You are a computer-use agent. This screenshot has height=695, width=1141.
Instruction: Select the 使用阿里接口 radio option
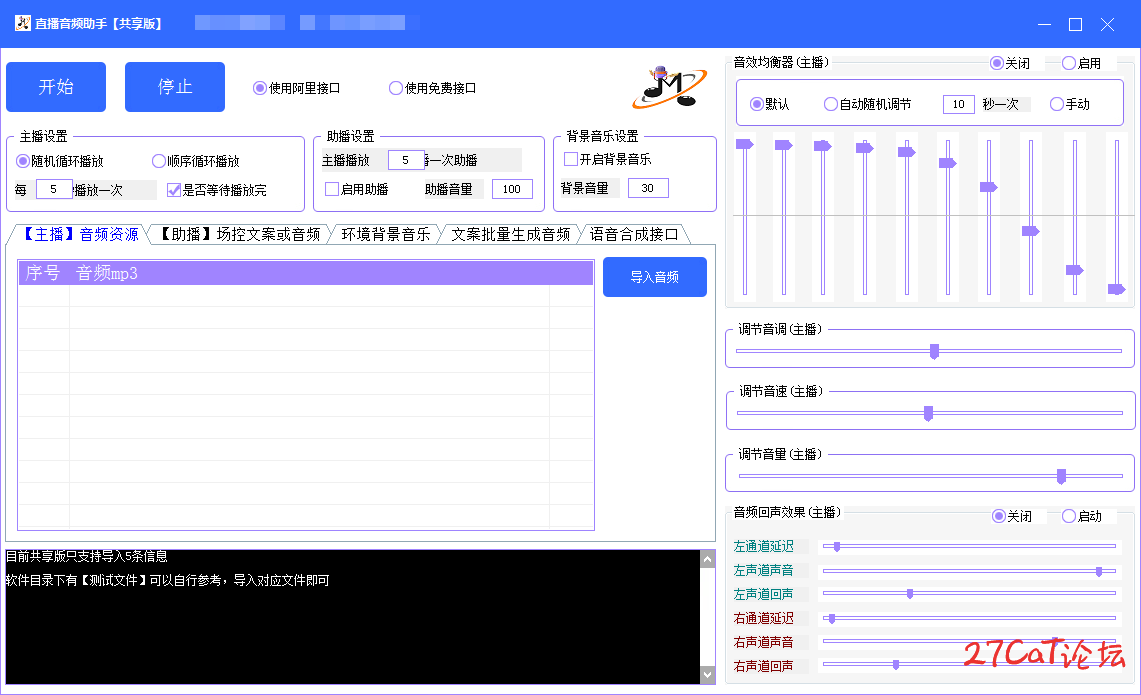[x=297, y=88]
